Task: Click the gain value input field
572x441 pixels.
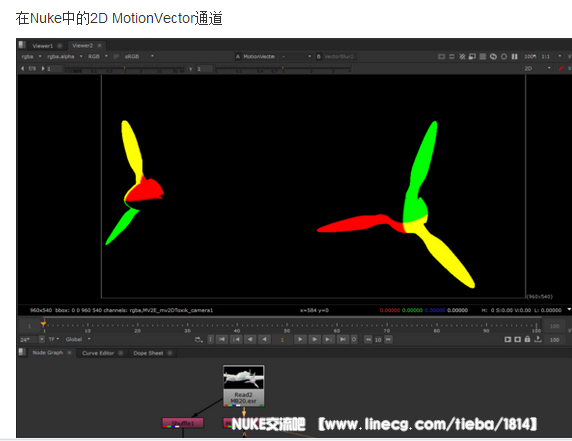Action: pyautogui.click(x=54, y=69)
